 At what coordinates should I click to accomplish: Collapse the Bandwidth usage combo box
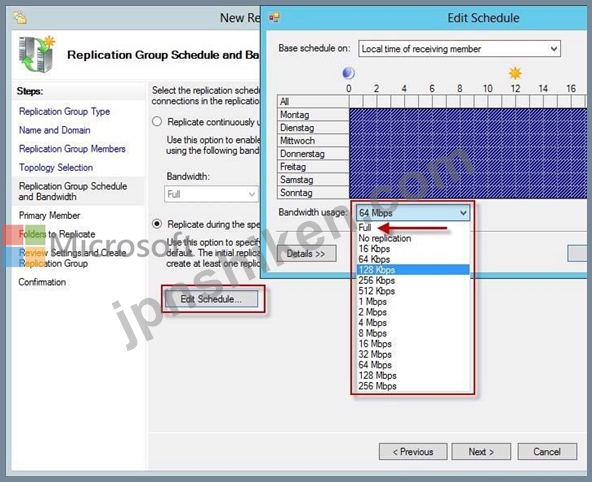413,213
